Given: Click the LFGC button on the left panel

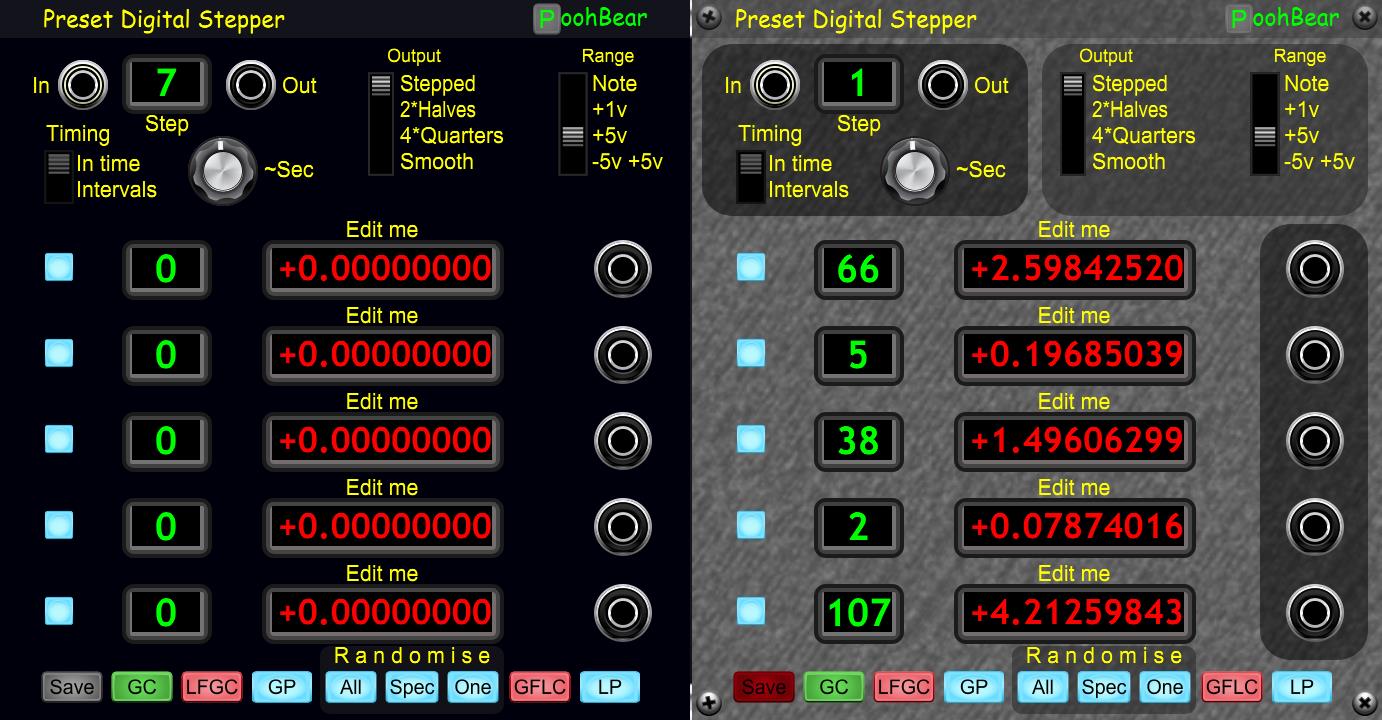Looking at the screenshot, I should coord(211,687).
